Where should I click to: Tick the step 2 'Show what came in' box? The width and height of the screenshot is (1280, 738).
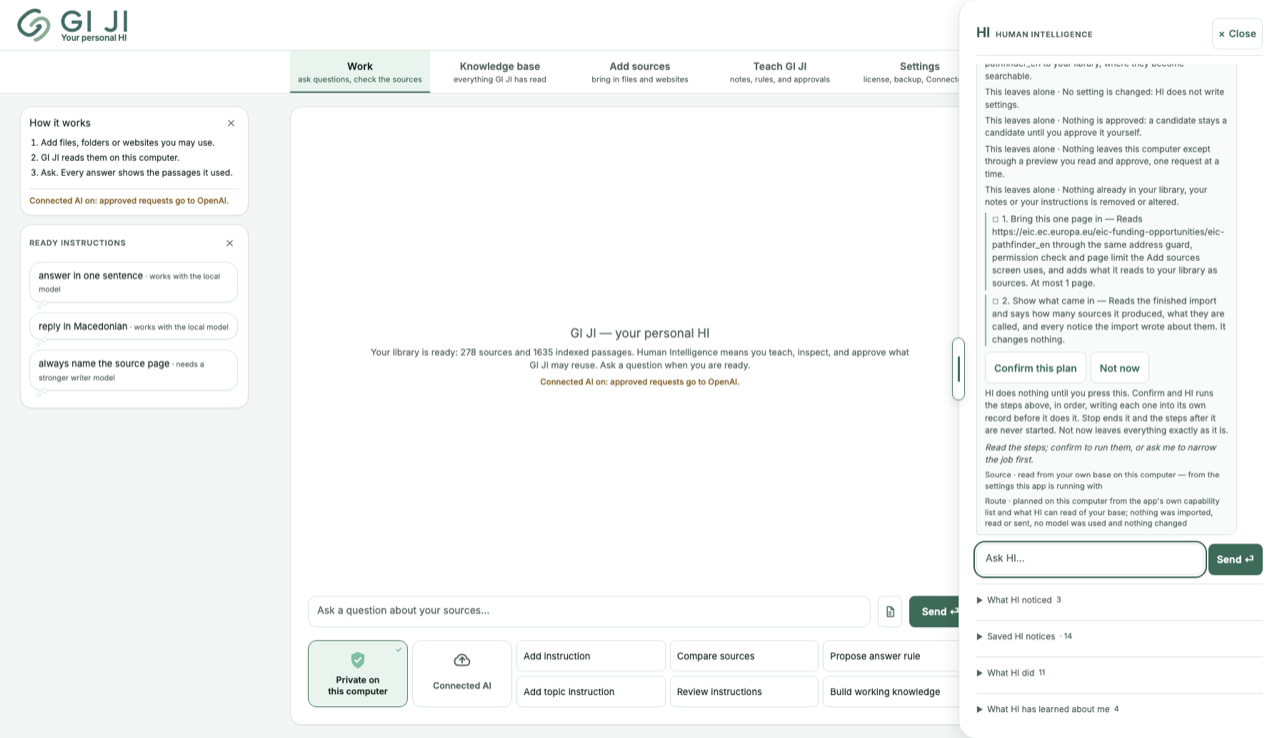tap(996, 301)
